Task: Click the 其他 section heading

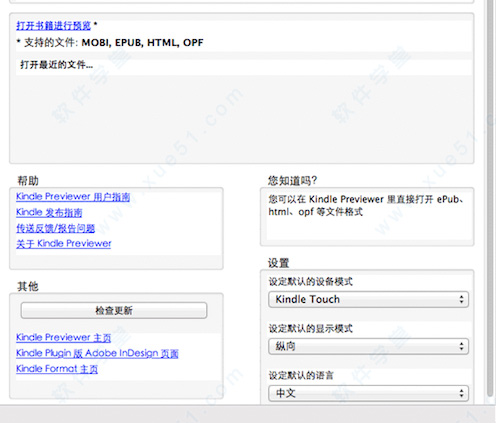Action: click(28, 286)
